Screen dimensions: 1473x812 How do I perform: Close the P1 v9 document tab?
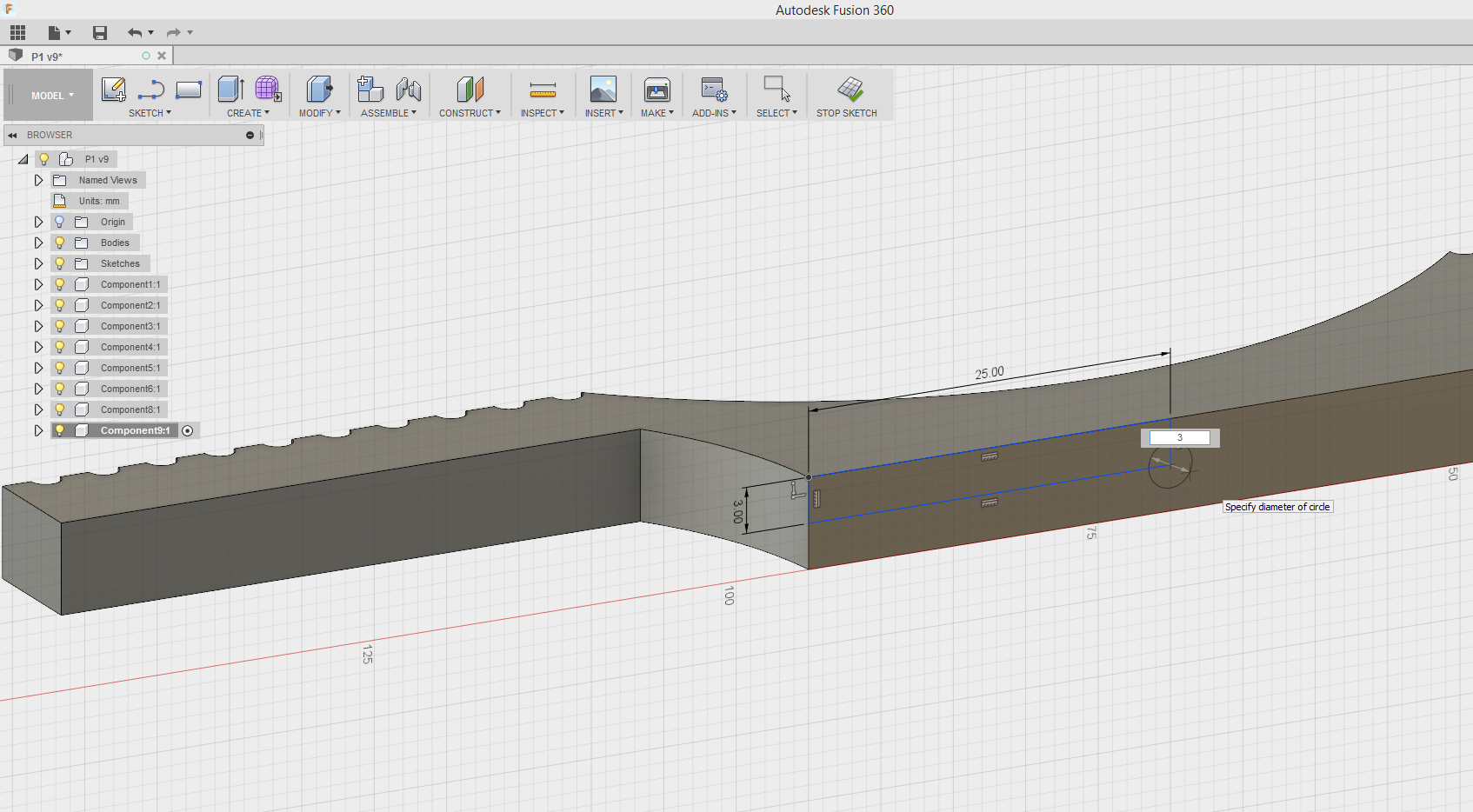(x=162, y=56)
